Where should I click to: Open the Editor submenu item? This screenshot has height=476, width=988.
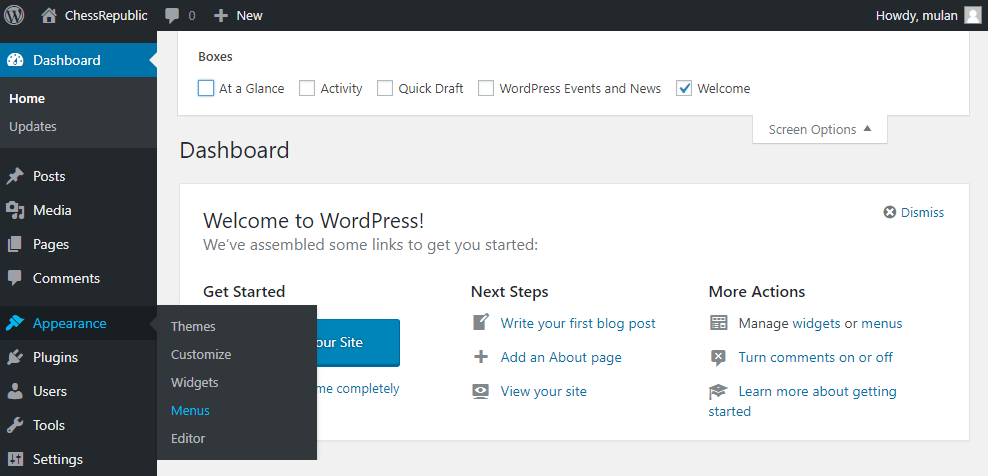point(188,438)
